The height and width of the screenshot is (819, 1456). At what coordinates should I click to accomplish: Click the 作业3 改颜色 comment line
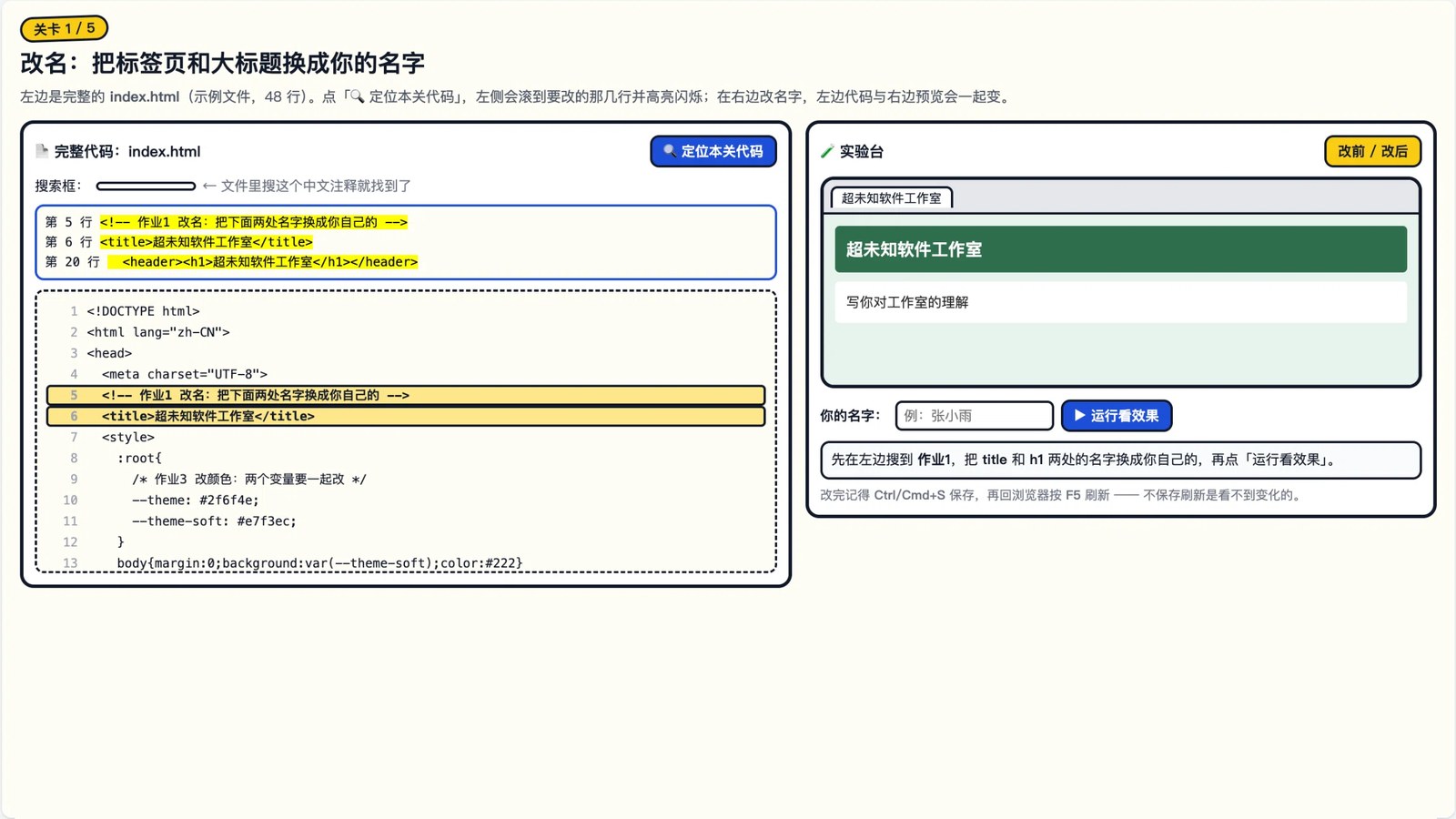coord(248,479)
